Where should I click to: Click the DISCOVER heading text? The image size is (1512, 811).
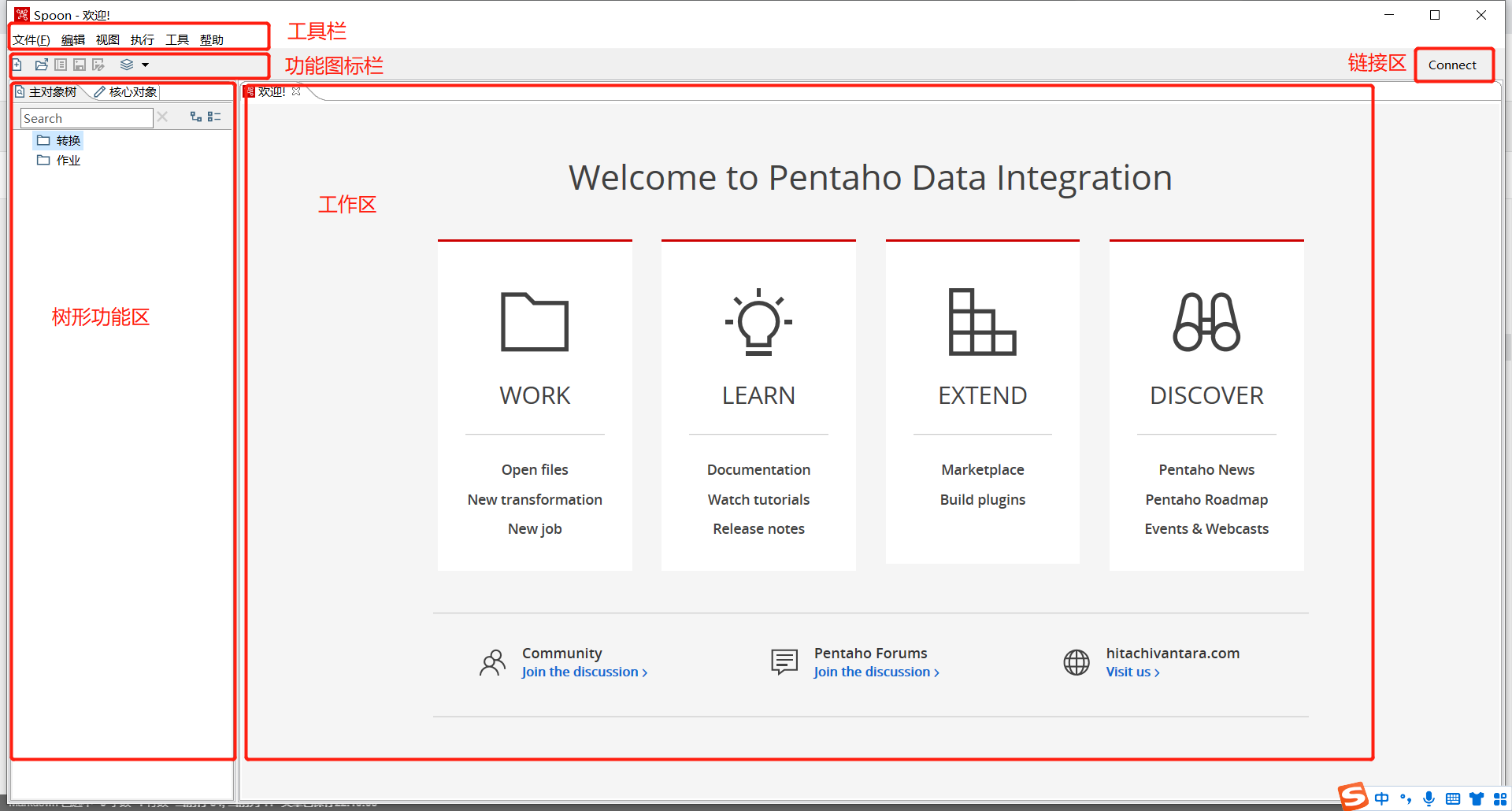point(1206,395)
